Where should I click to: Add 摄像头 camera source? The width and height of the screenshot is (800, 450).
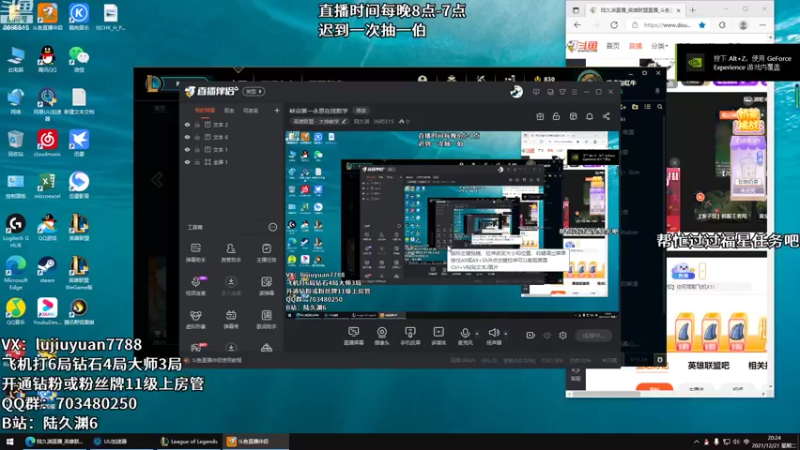(382, 336)
